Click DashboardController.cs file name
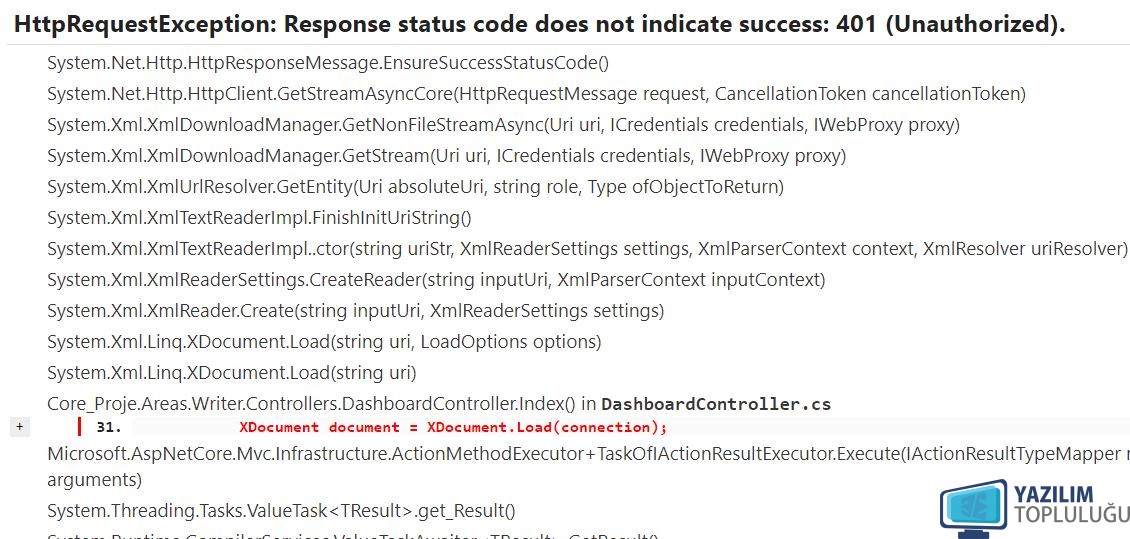This screenshot has height=539, width=1130. [x=716, y=404]
